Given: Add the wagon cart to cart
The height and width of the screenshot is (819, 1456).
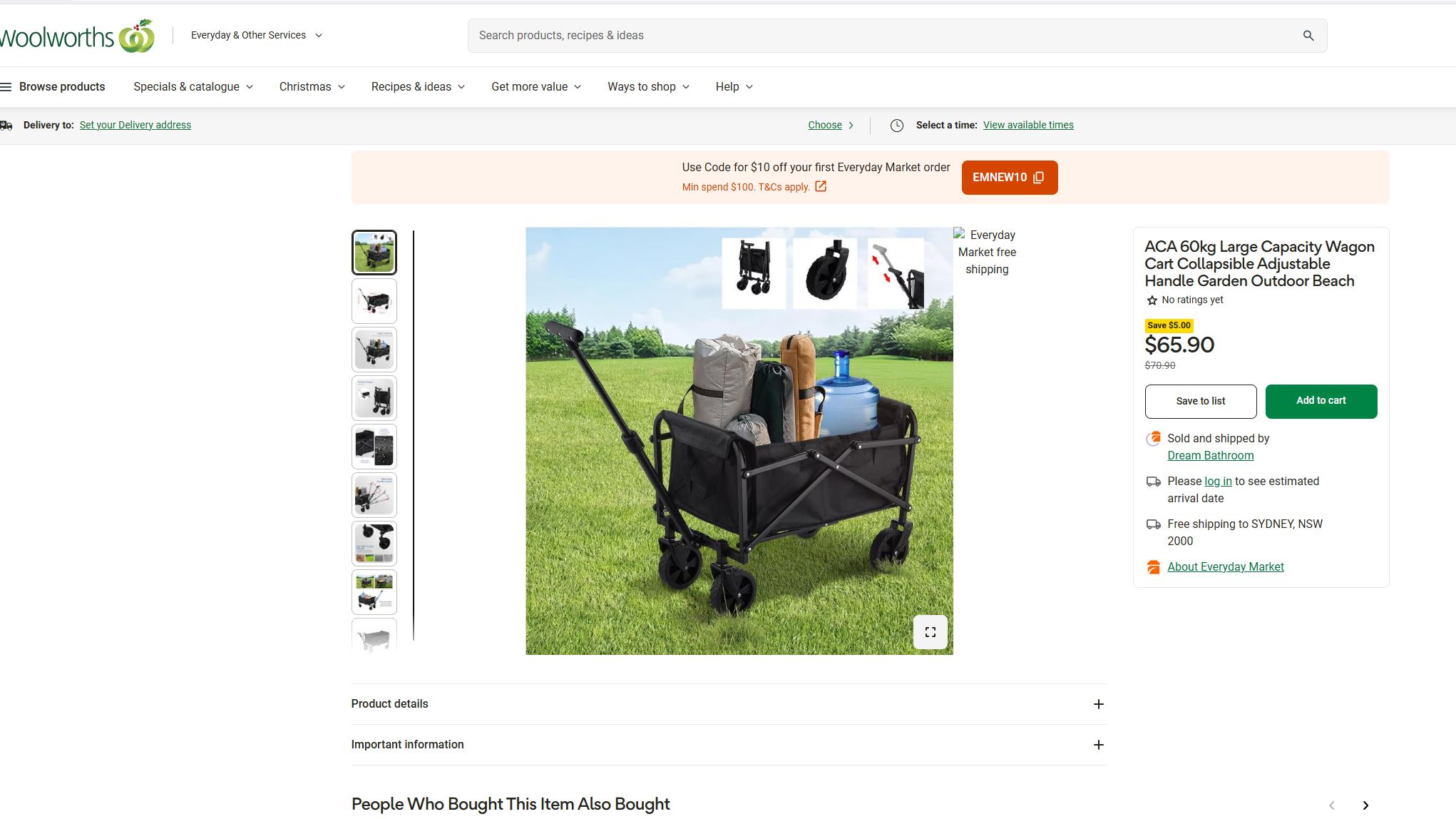Looking at the screenshot, I should [x=1321, y=401].
